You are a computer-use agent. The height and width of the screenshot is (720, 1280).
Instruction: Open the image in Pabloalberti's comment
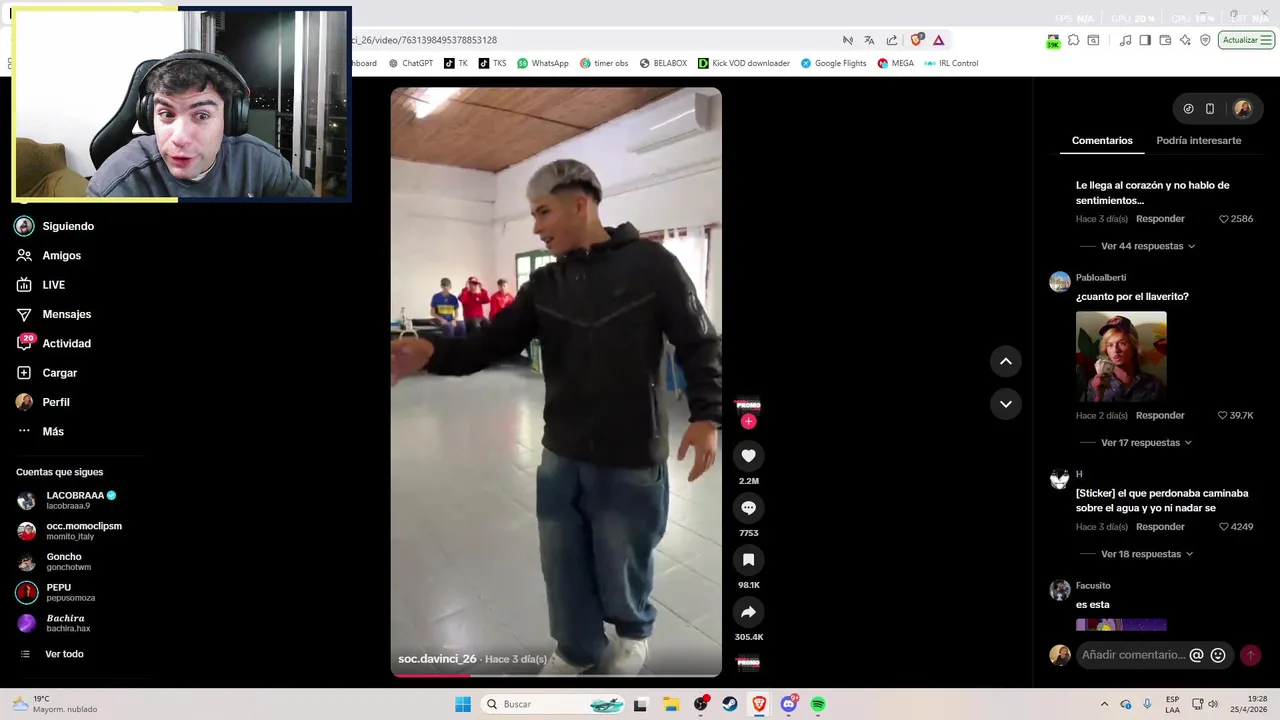(x=1121, y=356)
